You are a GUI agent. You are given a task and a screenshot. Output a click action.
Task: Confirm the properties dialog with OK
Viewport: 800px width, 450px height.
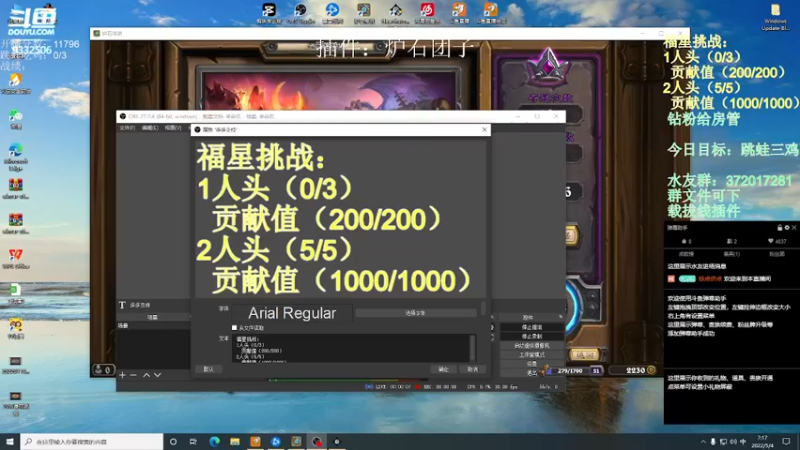(443, 369)
